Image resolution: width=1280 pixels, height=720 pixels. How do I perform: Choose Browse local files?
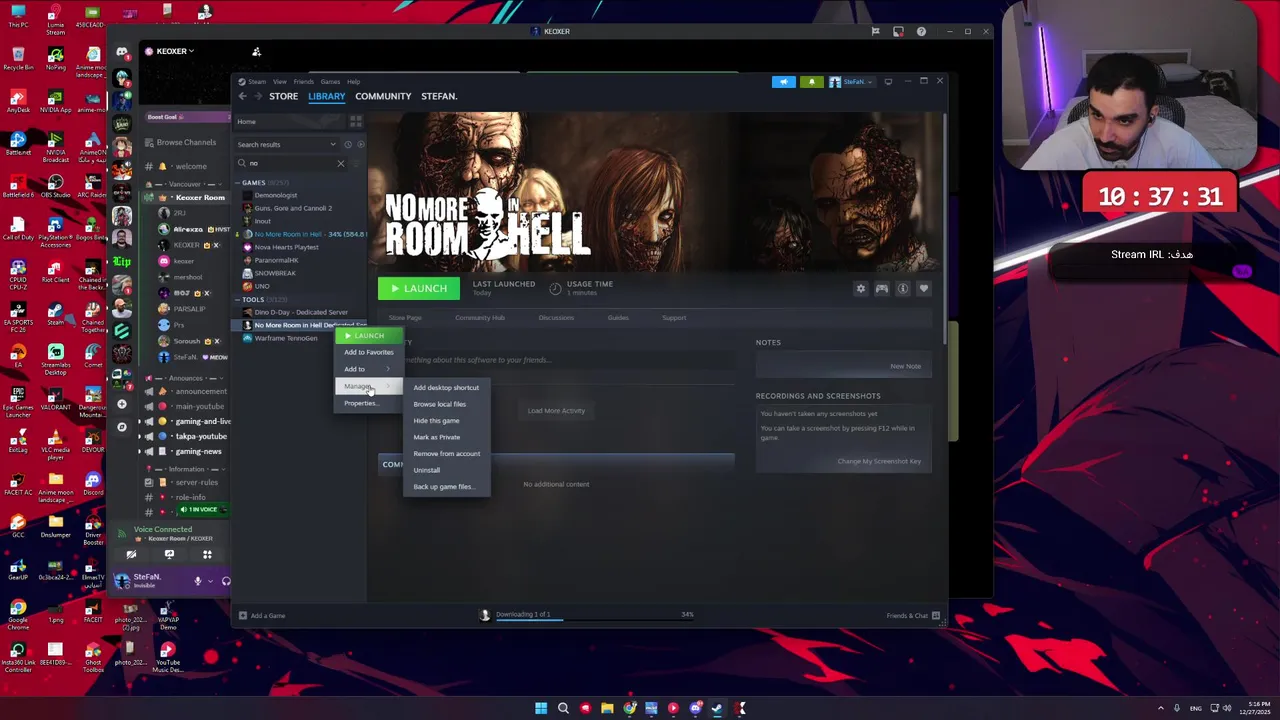(446, 404)
